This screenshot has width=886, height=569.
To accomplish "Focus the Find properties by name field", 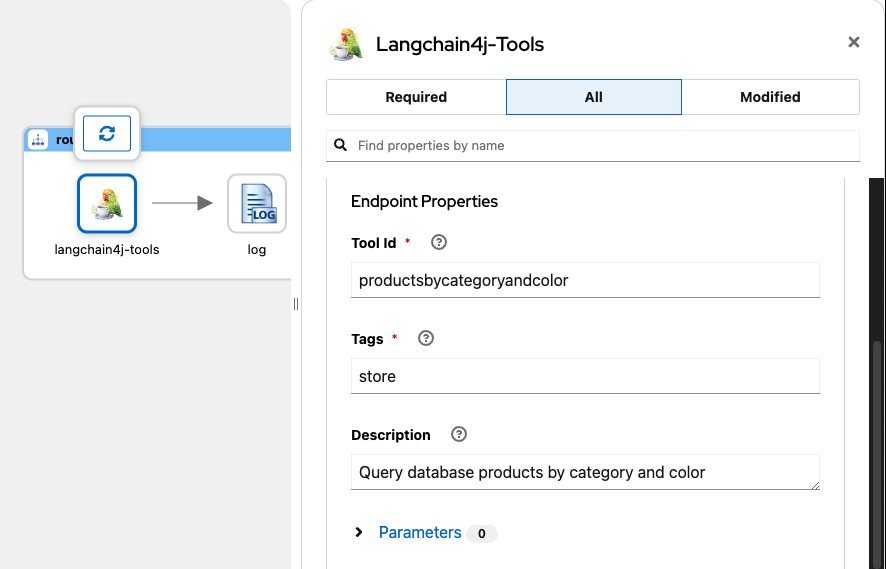I will (x=600, y=146).
